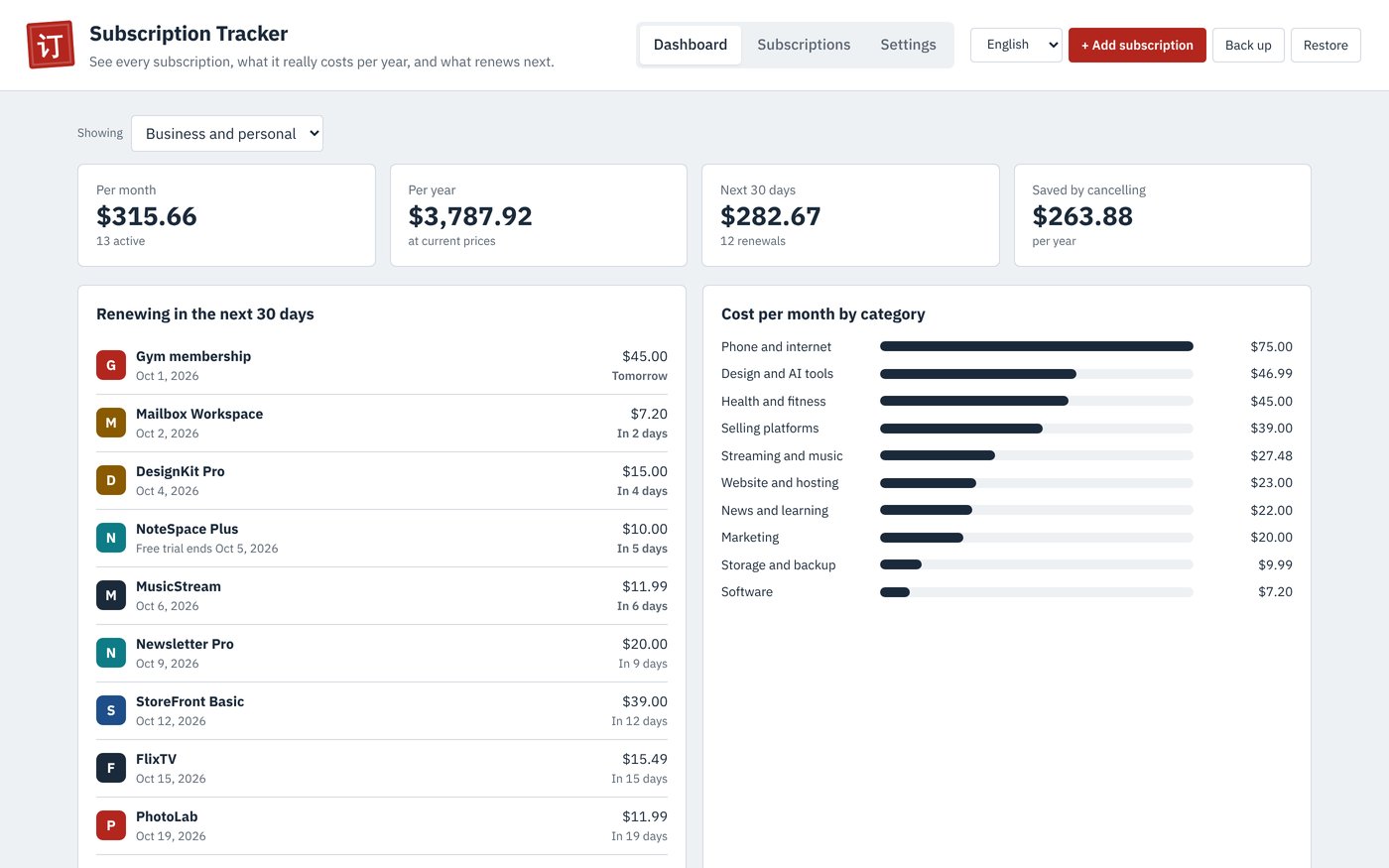Click the Phone and internet cost bar

[1037, 346]
